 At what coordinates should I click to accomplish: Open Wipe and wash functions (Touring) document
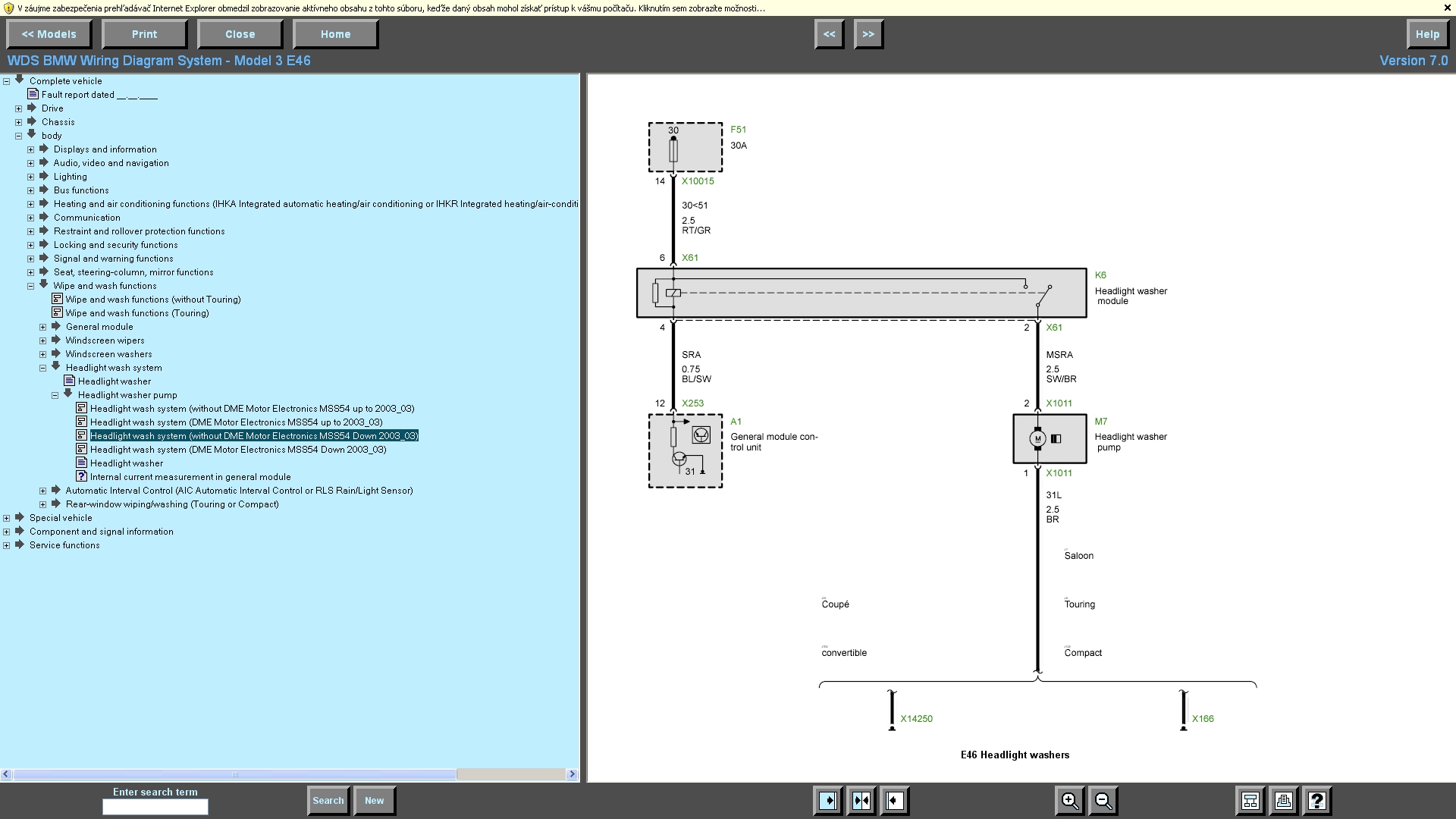pos(136,313)
